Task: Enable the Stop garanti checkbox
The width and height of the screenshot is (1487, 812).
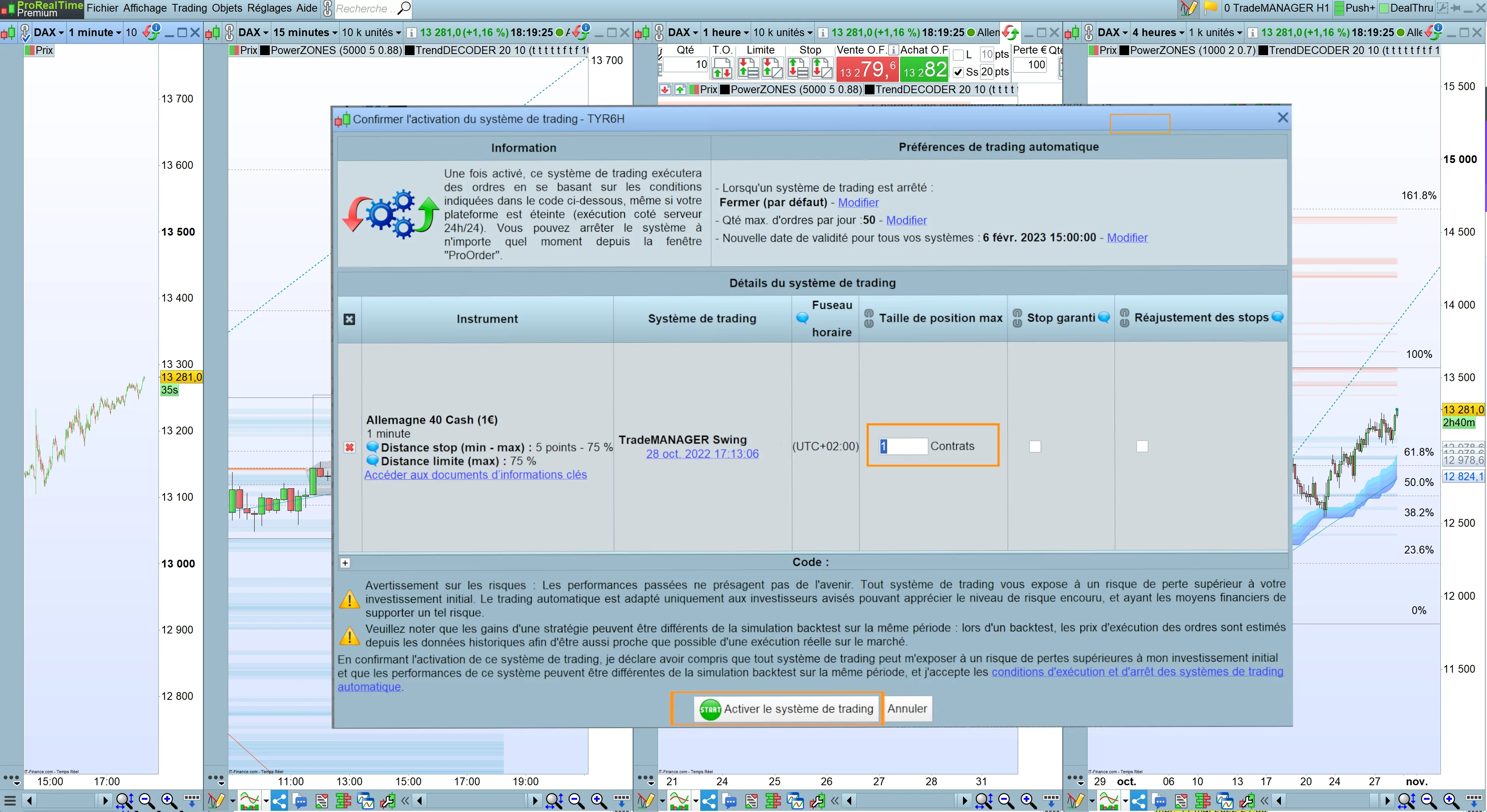Action: [1034, 446]
